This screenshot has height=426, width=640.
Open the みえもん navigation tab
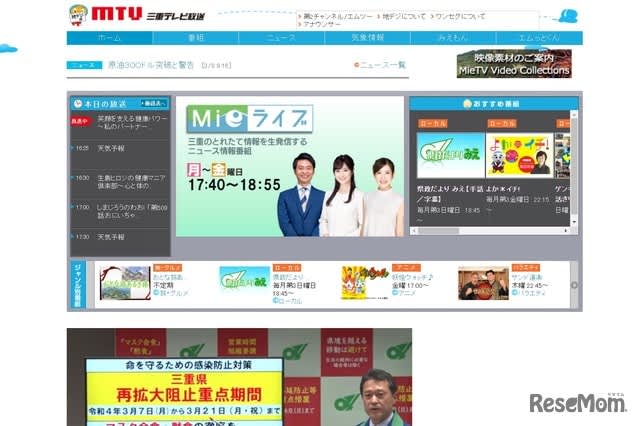(453, 38)
